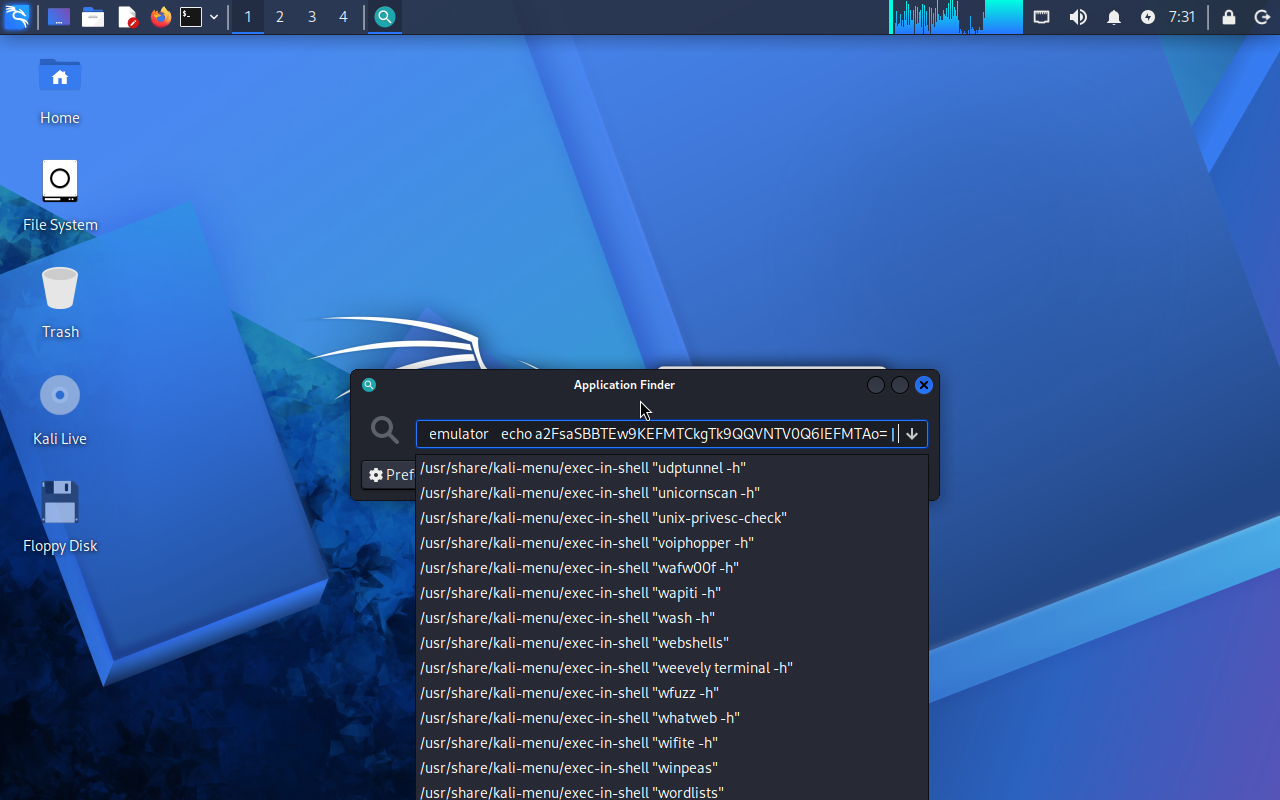Image resolution: width=1280 pixels, height=800 pixels.
Task: Open the text editor panel icon
Action: point(127,17)
